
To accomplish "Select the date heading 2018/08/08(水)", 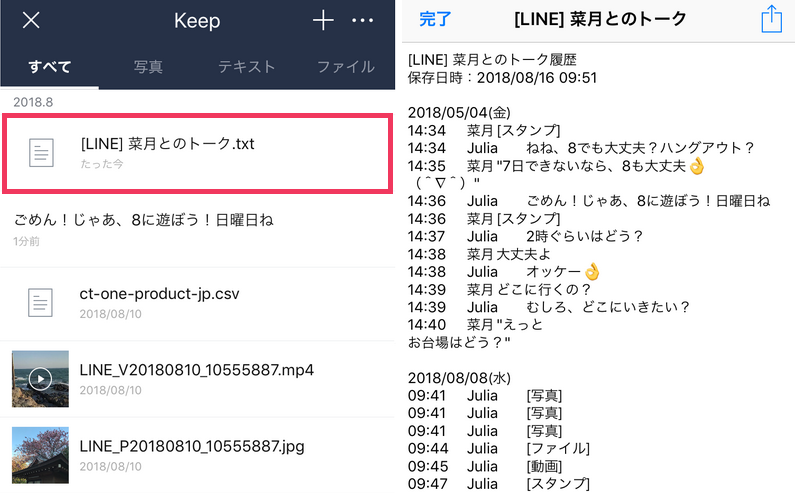I will (x=459, y=378).
